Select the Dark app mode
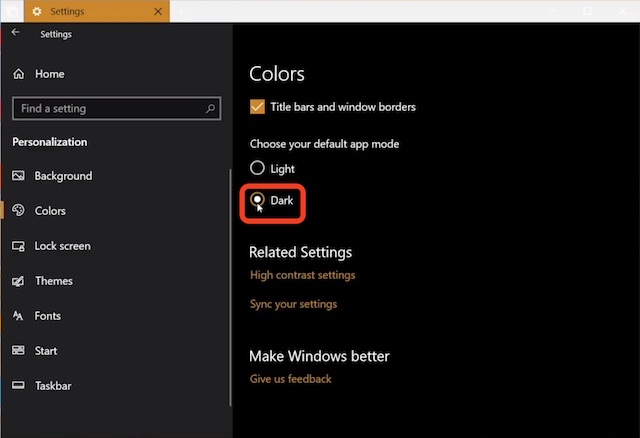The height and width of the screenshot is (438, 640). click(257, 200)
